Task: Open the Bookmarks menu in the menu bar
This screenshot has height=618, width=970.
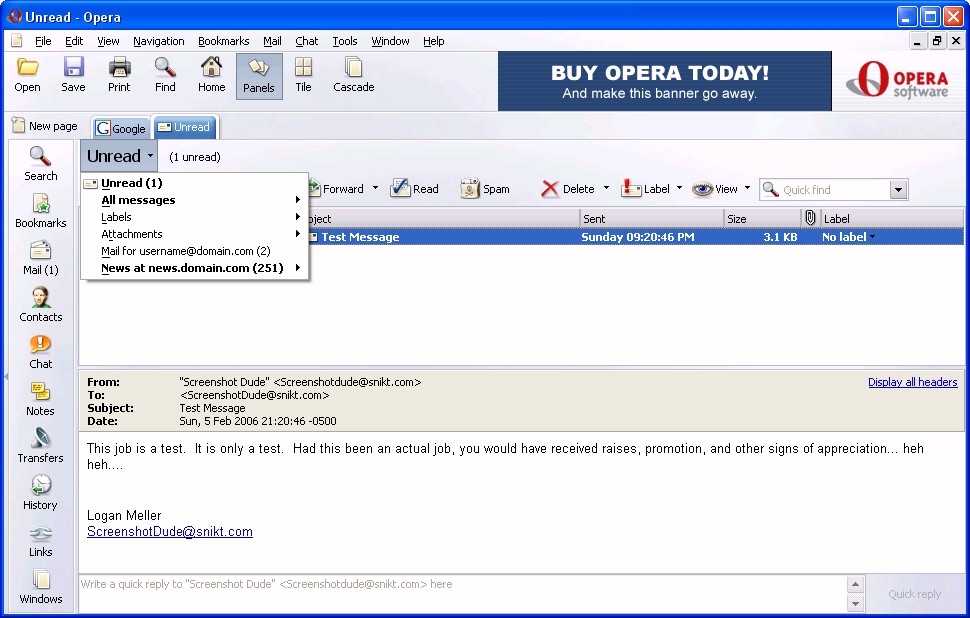Action: point(223,41)
